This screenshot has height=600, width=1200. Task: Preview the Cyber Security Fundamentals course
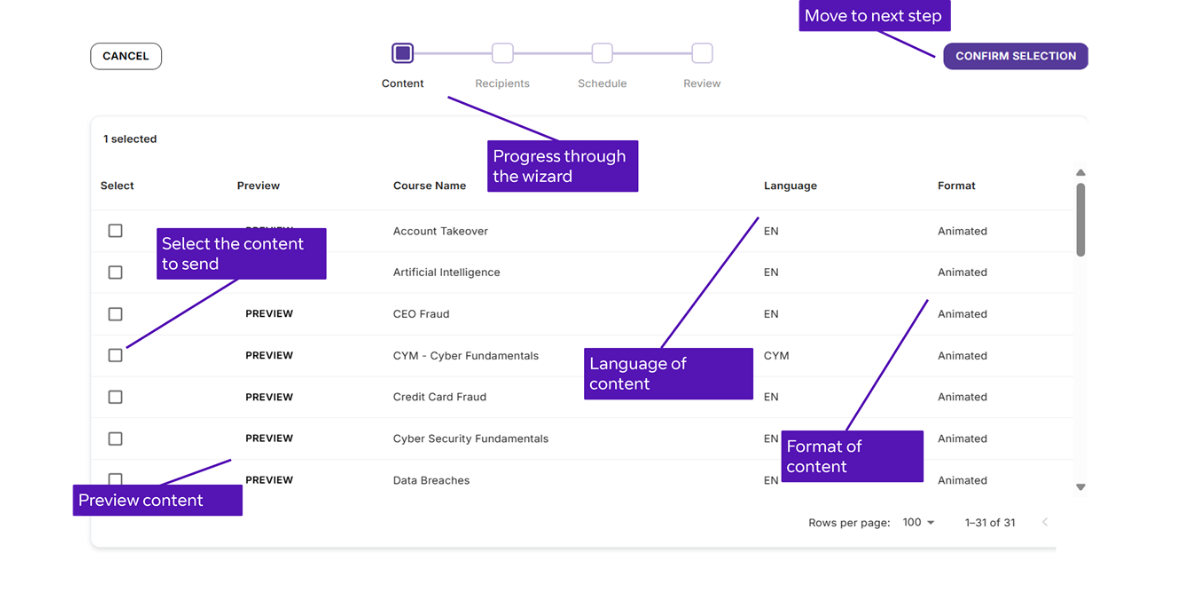pyautogui.click(x=268, y=438)
